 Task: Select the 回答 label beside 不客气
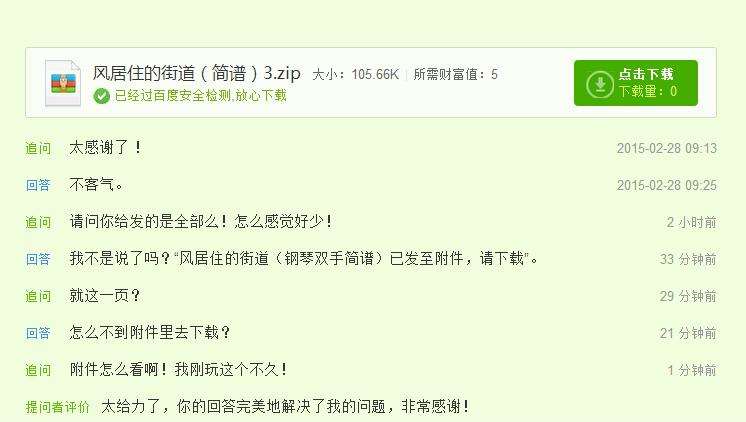[38, 185]
